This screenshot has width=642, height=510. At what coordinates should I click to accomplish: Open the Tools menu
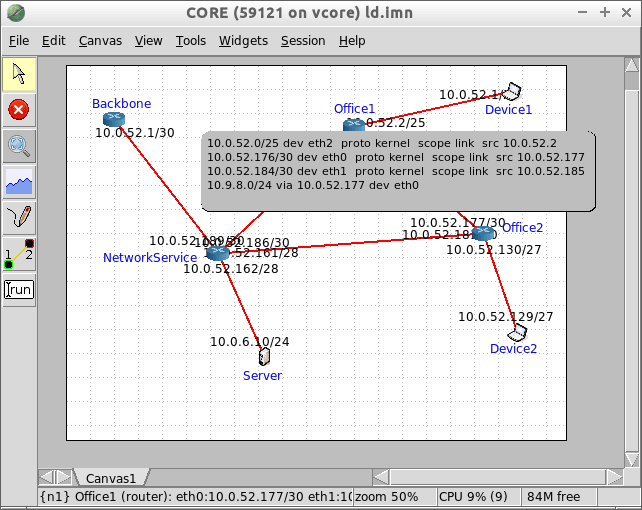pos(191,41)
